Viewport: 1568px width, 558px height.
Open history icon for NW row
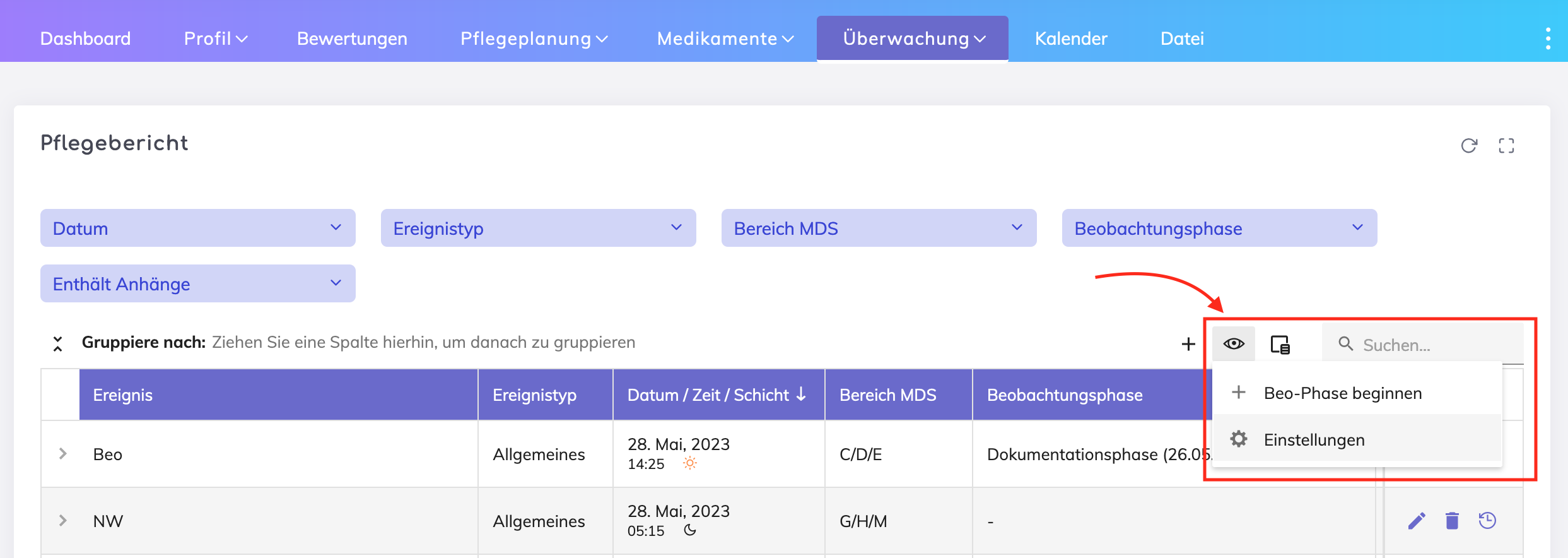1487,521
